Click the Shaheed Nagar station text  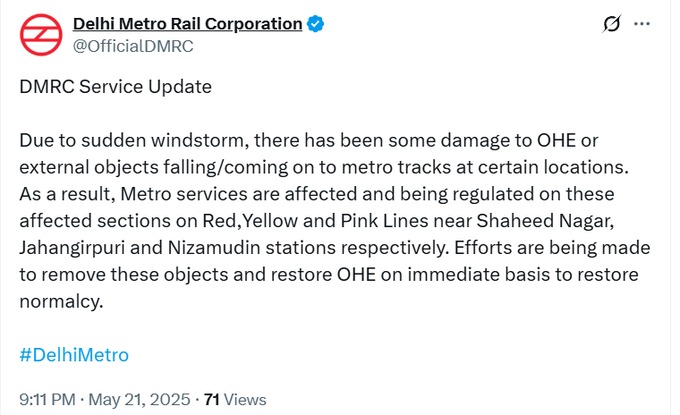click(545, 221)
